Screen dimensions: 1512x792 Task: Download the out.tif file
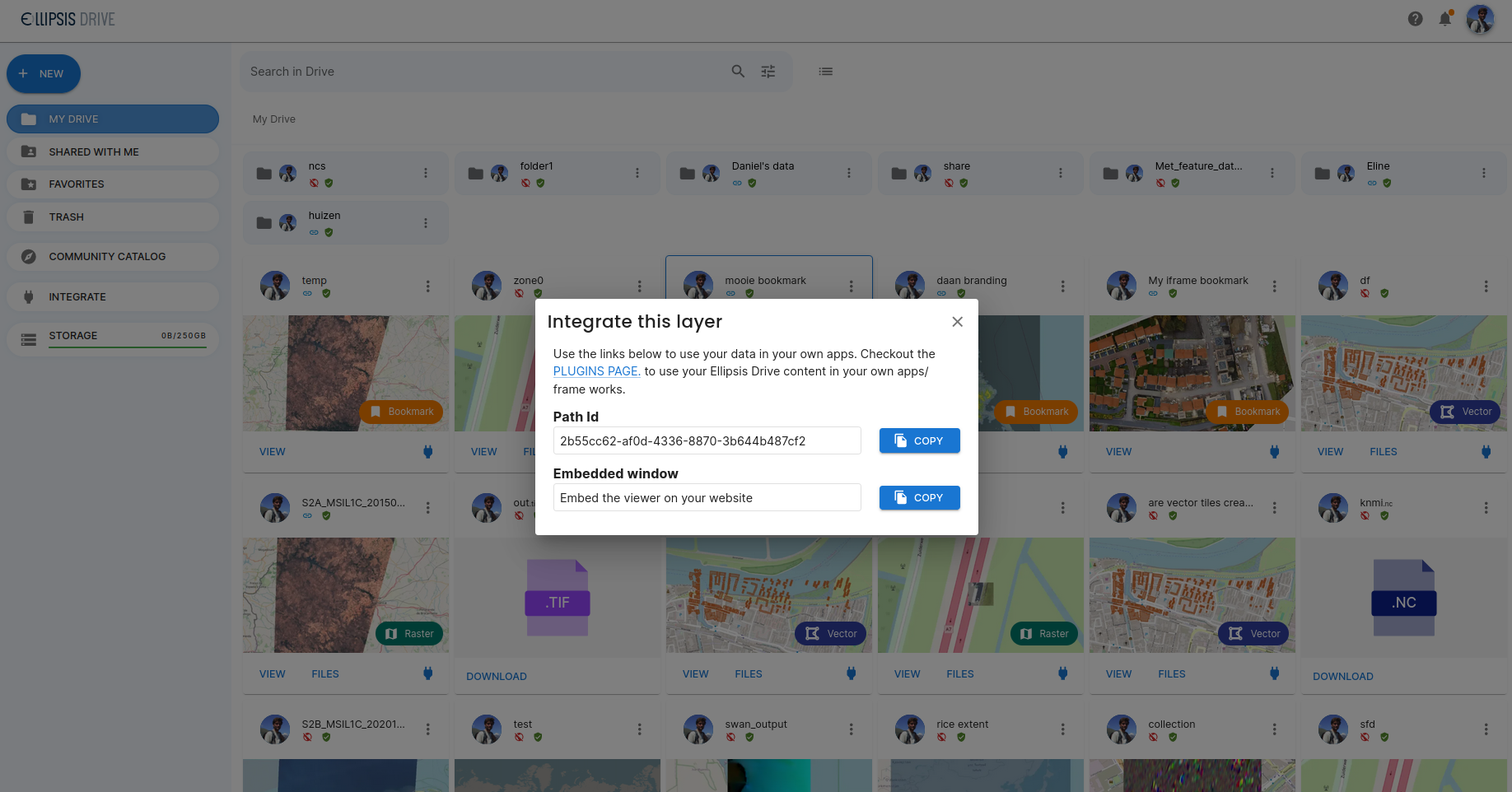(497, 677)
